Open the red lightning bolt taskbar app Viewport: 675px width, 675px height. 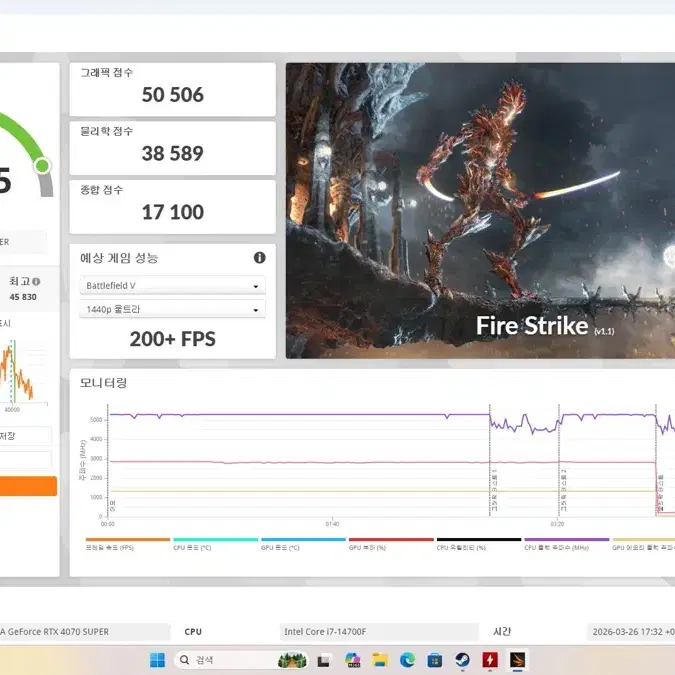(490, 660)
